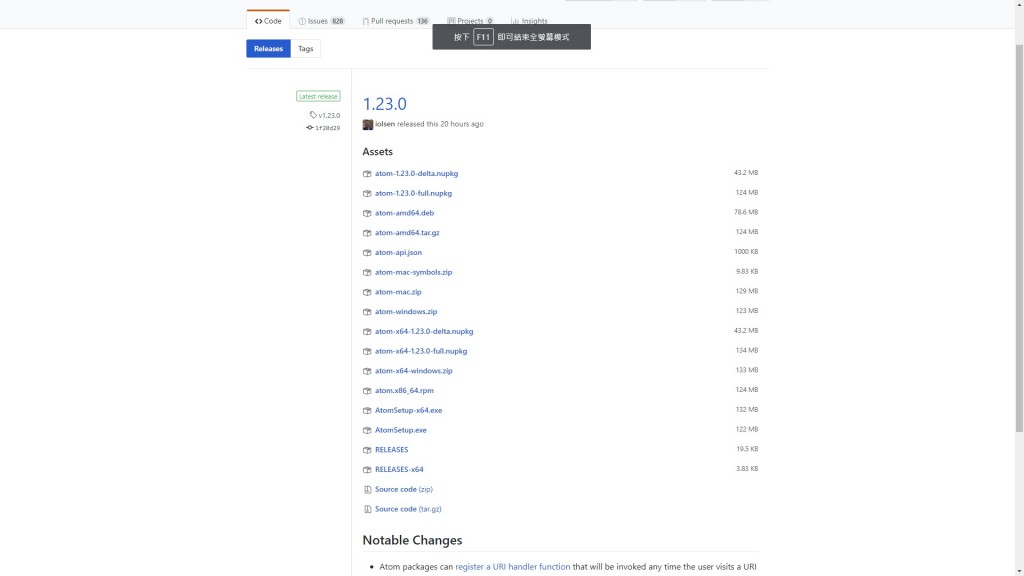
Task: Click the Issues tab circle icon
Action: 302,21
